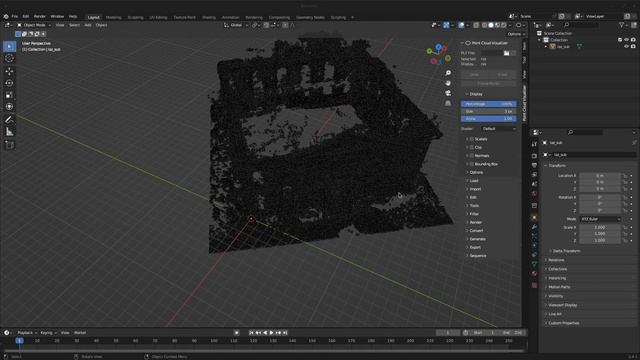Image resolution: width=640 pixels, height=360 pixels.
Task: Toggle camera view icon in viewport
Action: 448,93
